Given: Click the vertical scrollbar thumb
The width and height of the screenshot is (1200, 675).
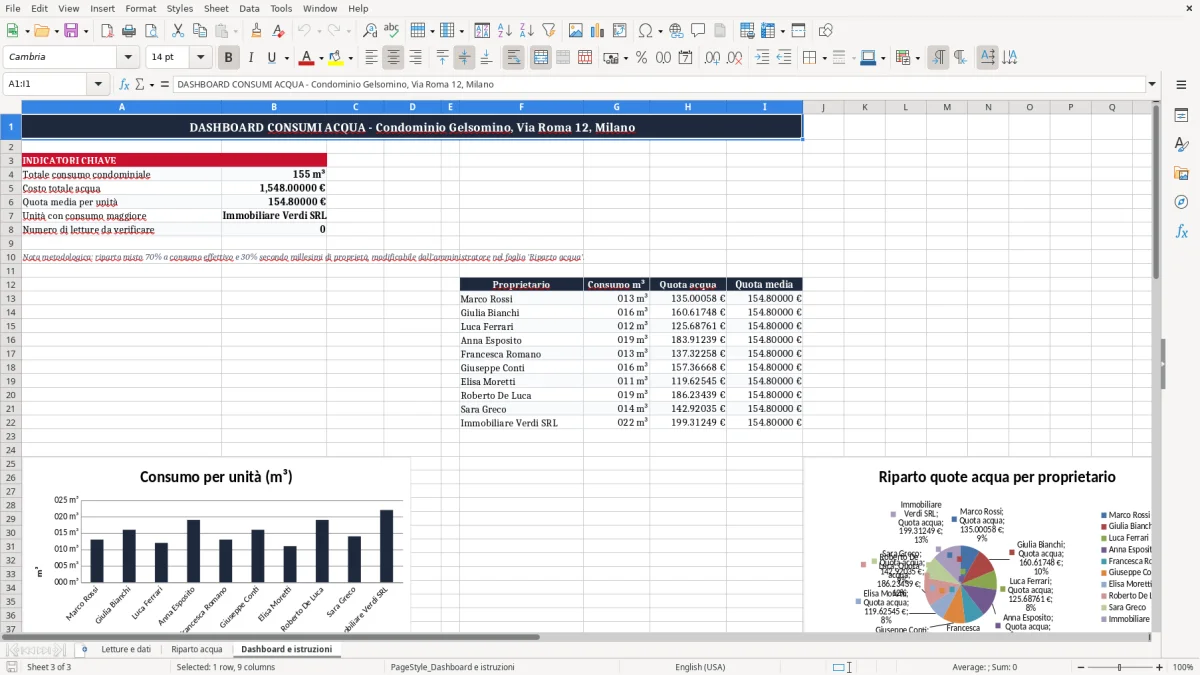Looking at the screenshot, I should 1157,190.
